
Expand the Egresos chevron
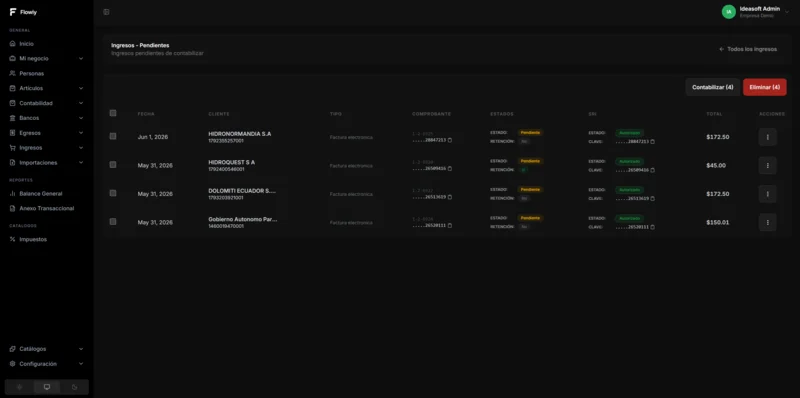[x=81, y=133]
